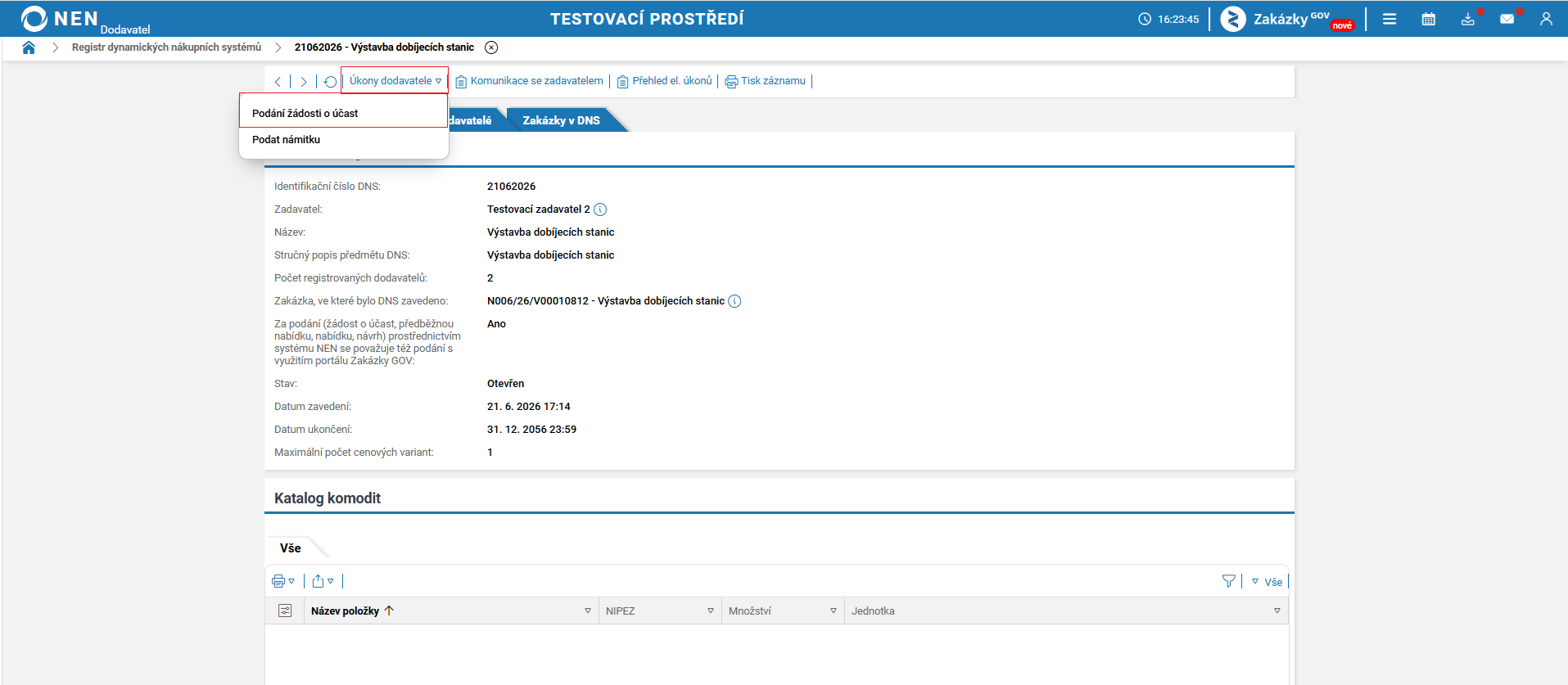Open the downloads icon with notification
1568x685 pixels.
1468,19
